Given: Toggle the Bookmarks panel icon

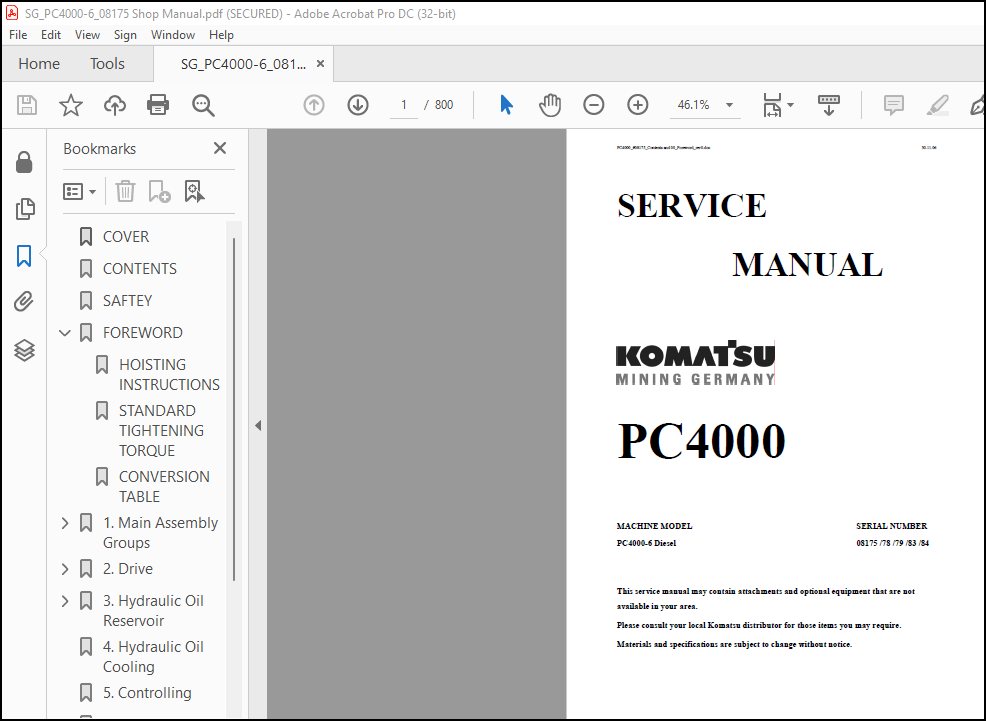Looking at the screenshot, I should click(24, 256).
